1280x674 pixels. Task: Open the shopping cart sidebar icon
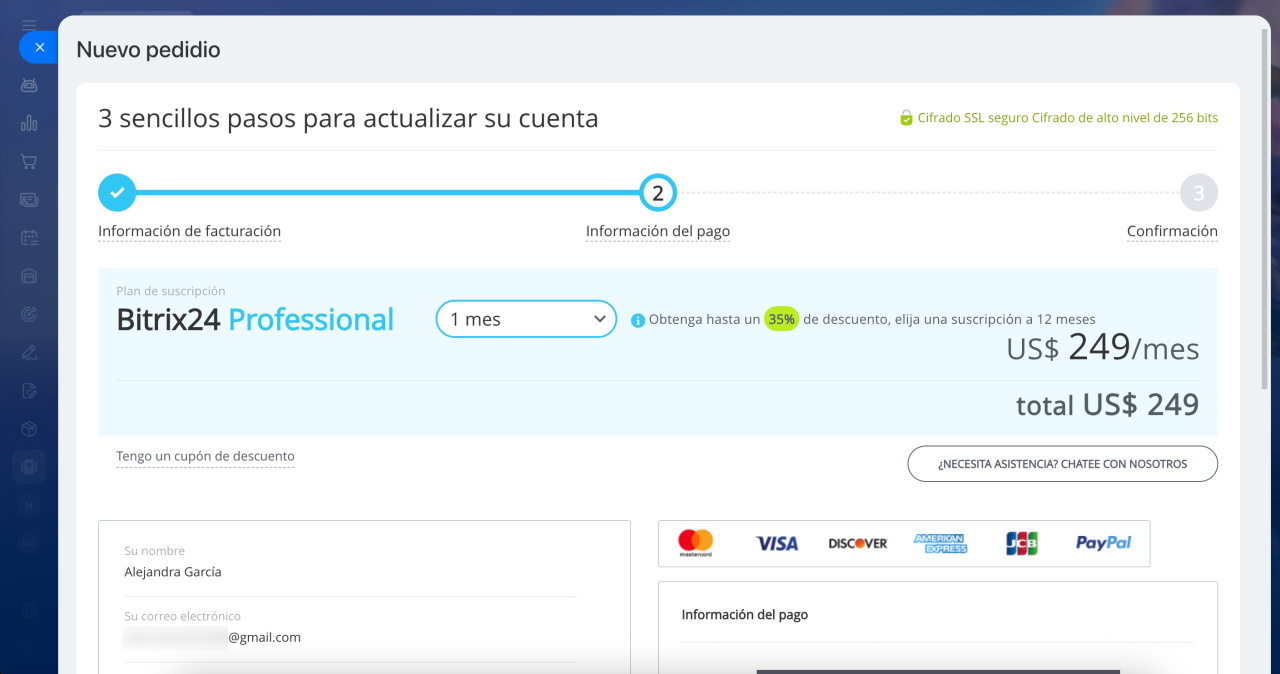[29, 161]
